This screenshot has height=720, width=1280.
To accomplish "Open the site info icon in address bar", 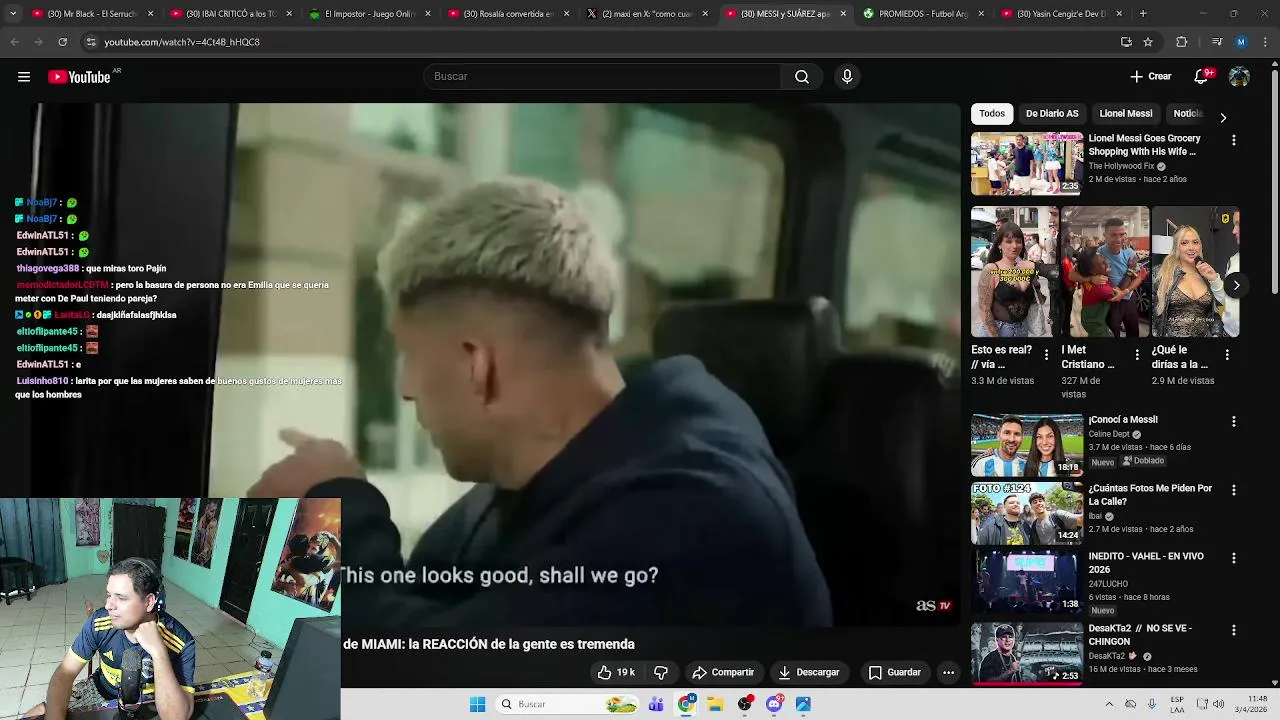I will coord(91,42).
